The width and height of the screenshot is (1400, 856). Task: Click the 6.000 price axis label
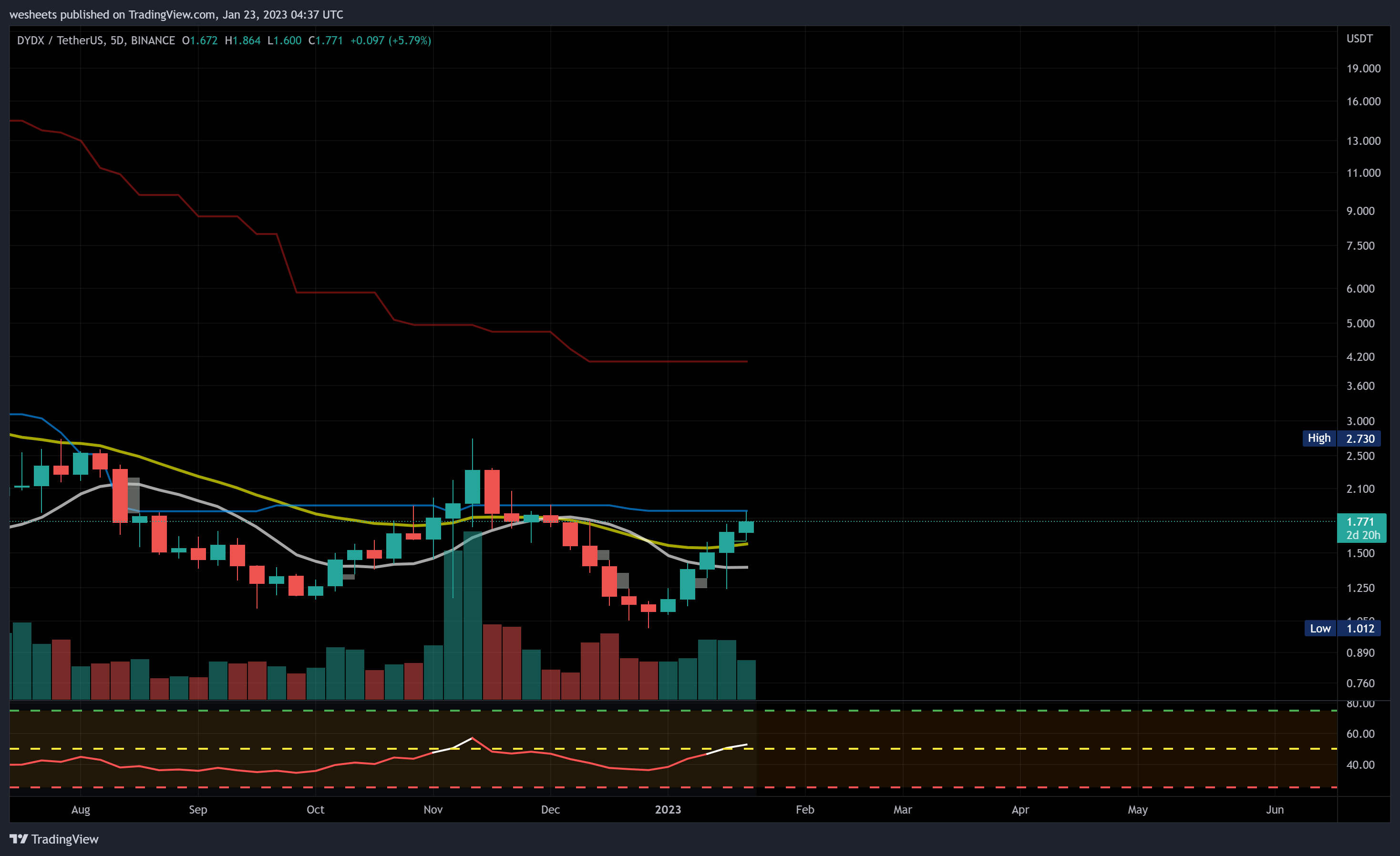click(1360, 288)
